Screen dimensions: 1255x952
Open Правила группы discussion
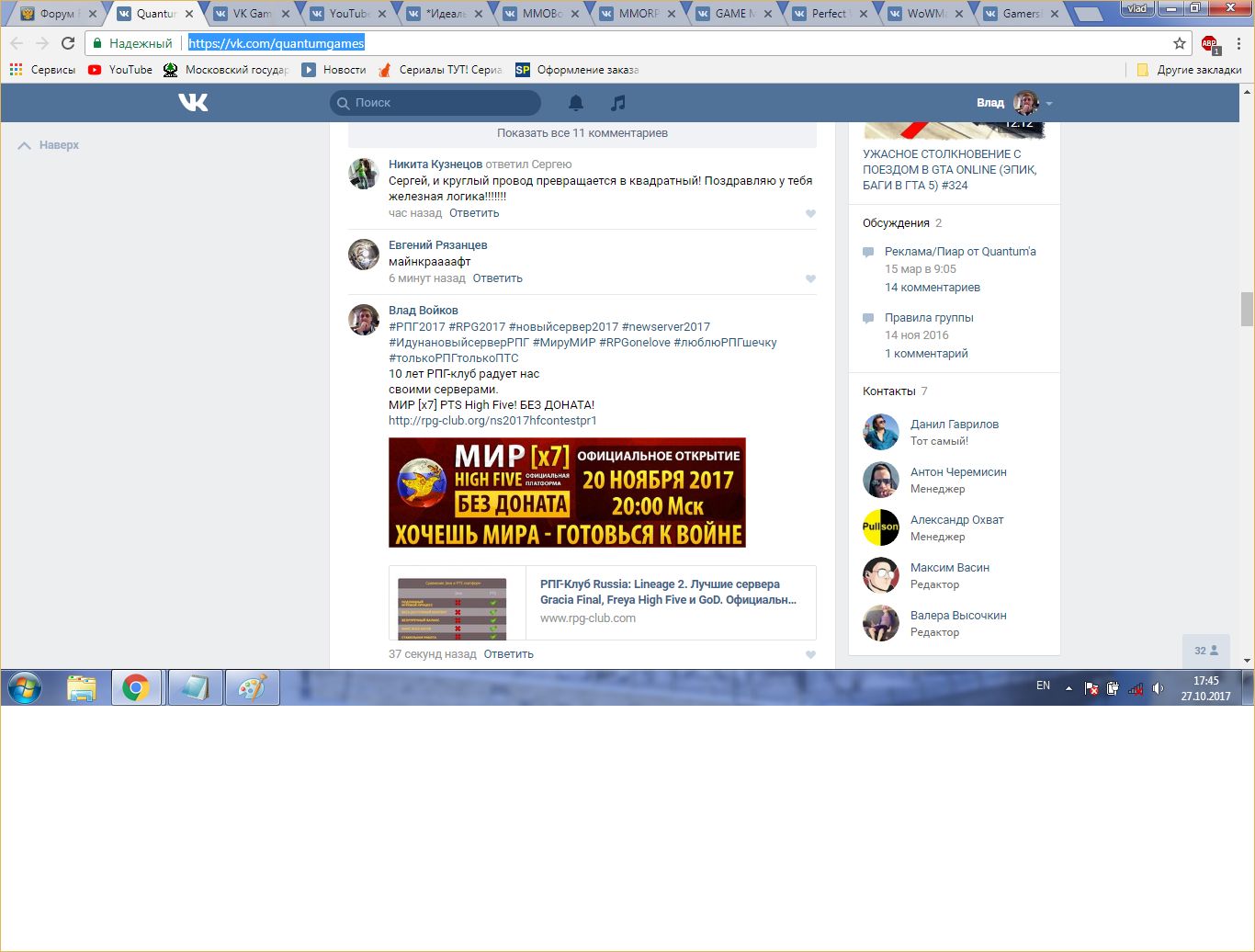point(929,318)
